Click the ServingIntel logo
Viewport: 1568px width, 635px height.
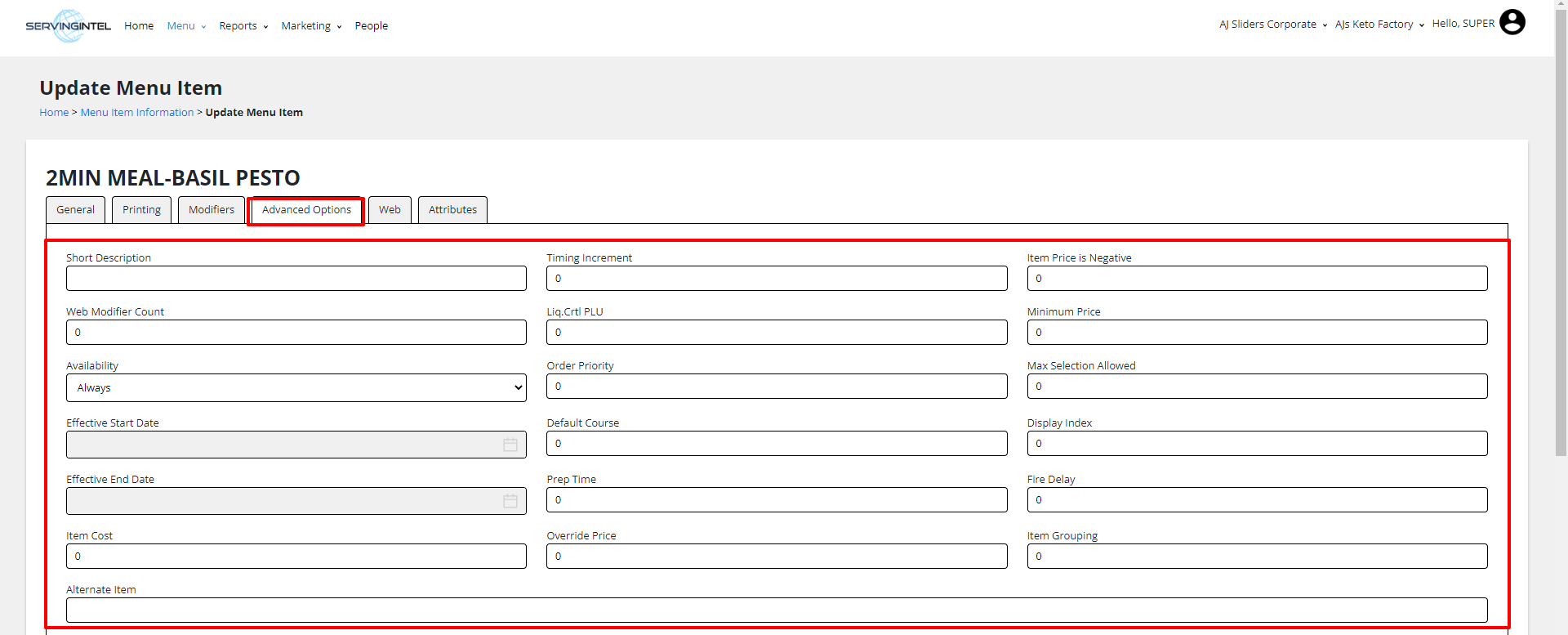[x=69, y=26]
